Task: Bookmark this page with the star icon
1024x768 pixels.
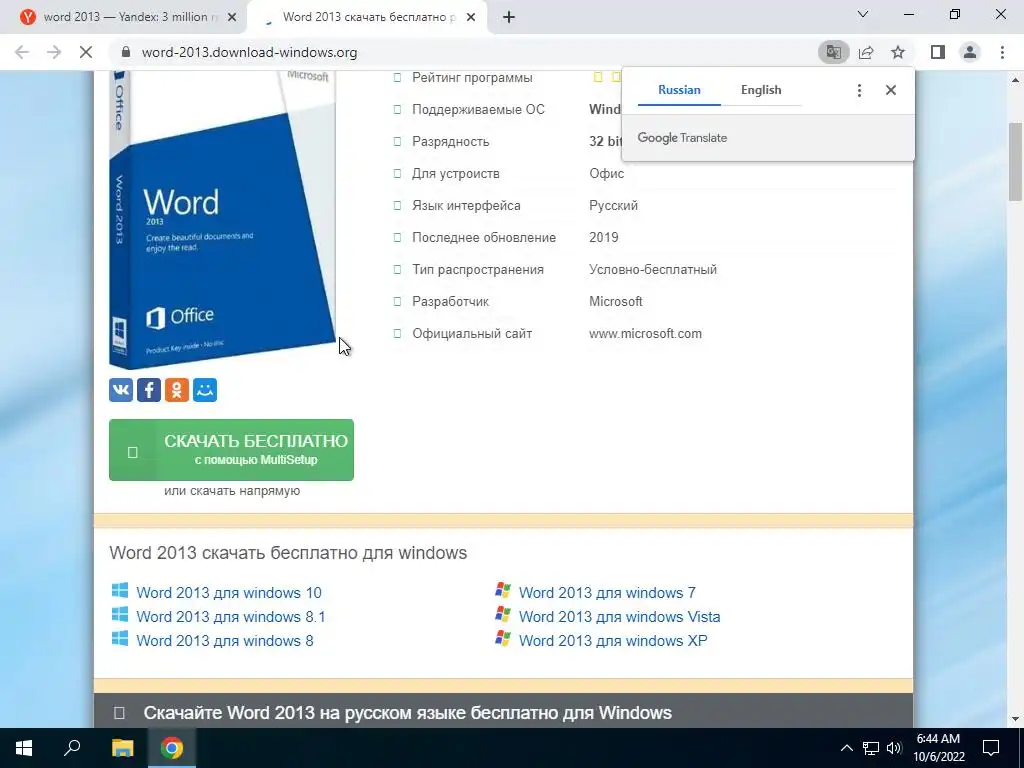Action: (x=898, y=52)
